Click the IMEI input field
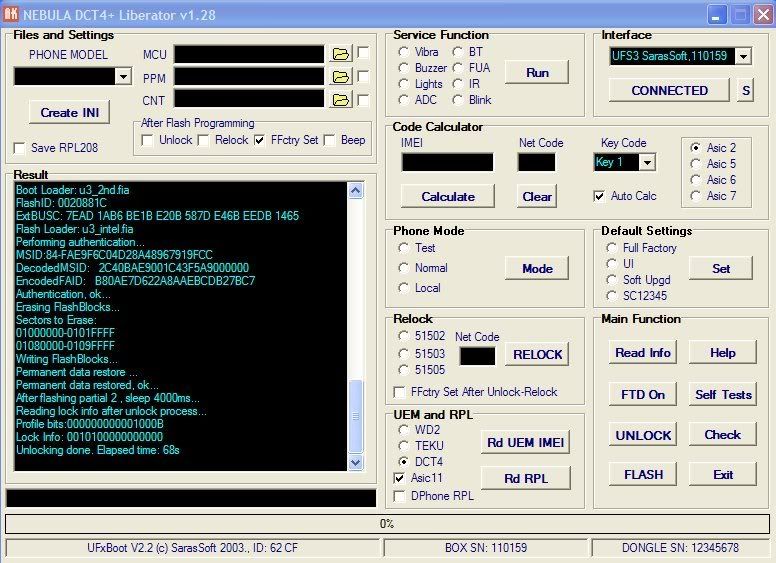Screen dimensions: 776x563 point(447,162)
